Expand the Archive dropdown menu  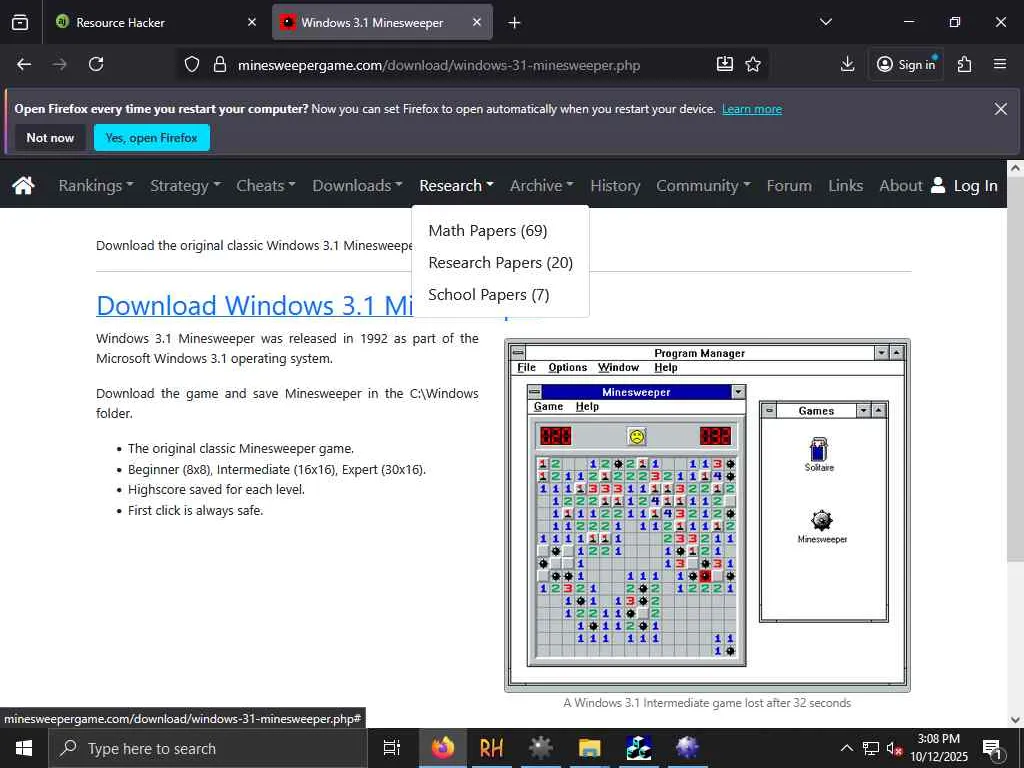point(541,185)
